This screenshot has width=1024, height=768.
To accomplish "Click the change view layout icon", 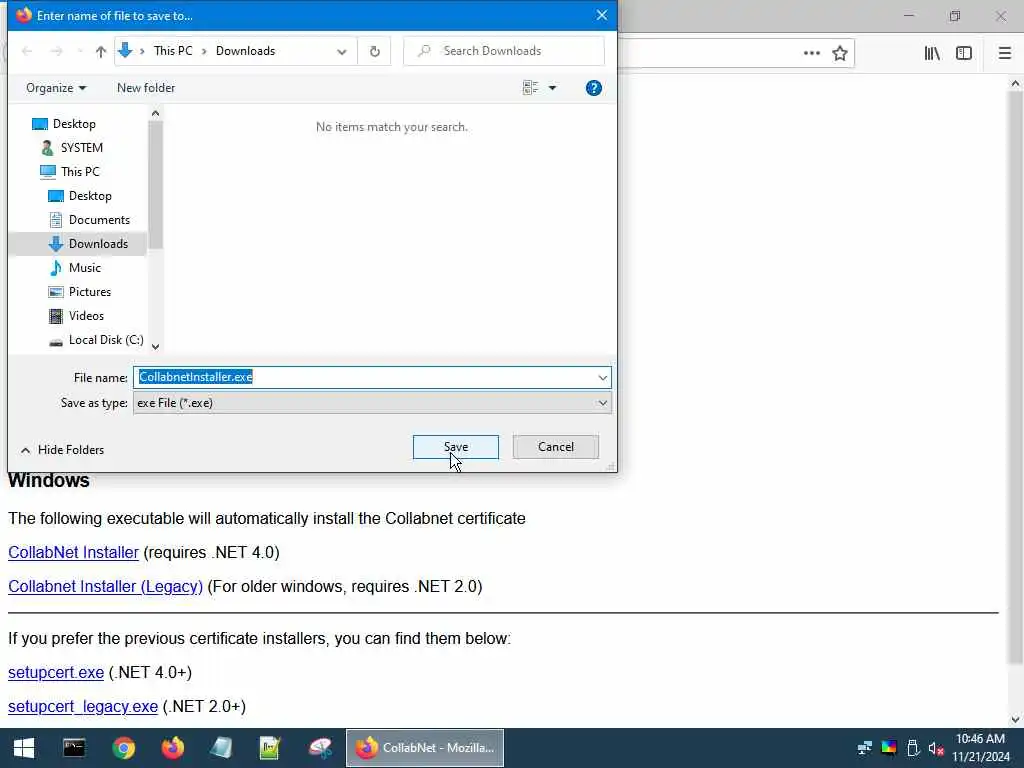I will coord(530,88).
